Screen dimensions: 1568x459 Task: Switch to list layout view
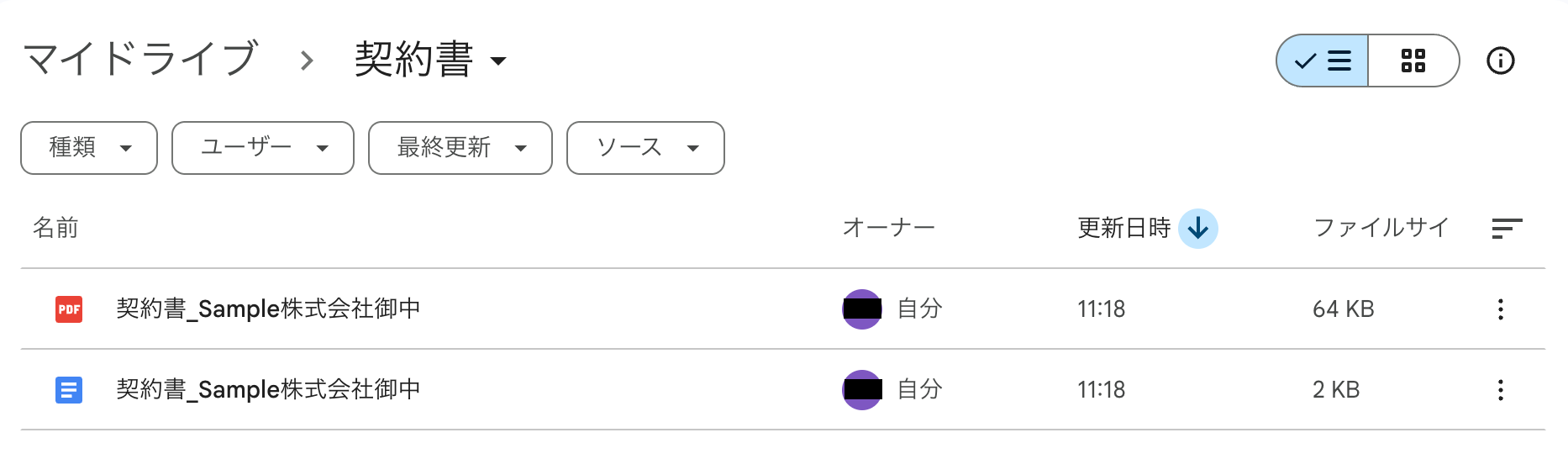[x=1323, y=61]
